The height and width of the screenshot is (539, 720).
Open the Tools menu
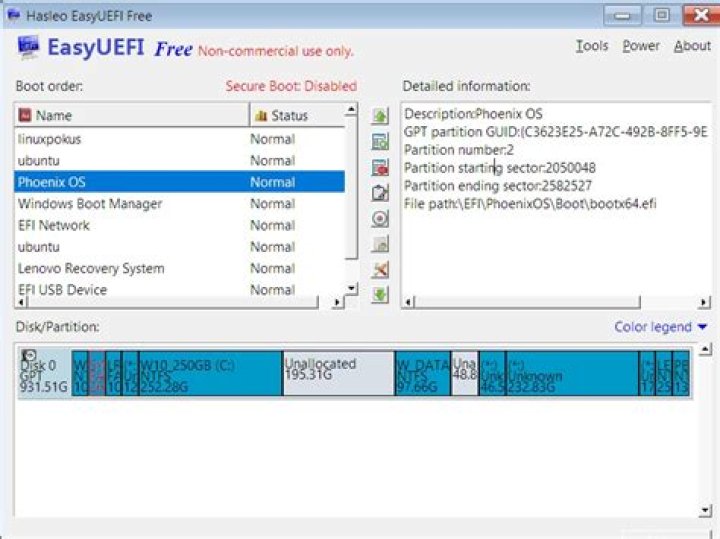(592, 46)
